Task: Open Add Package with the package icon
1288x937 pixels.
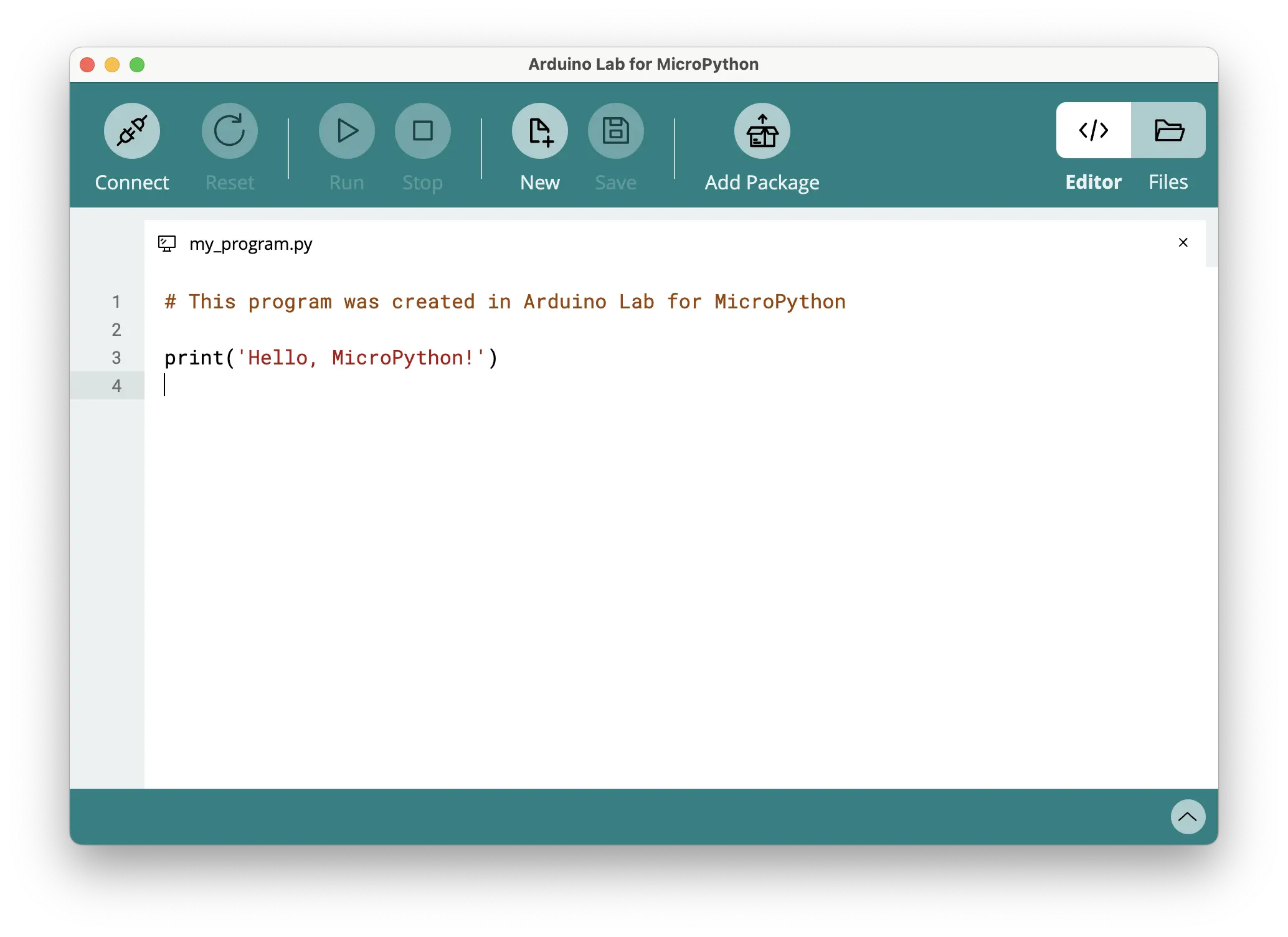Action: click(x=762, y=130)
